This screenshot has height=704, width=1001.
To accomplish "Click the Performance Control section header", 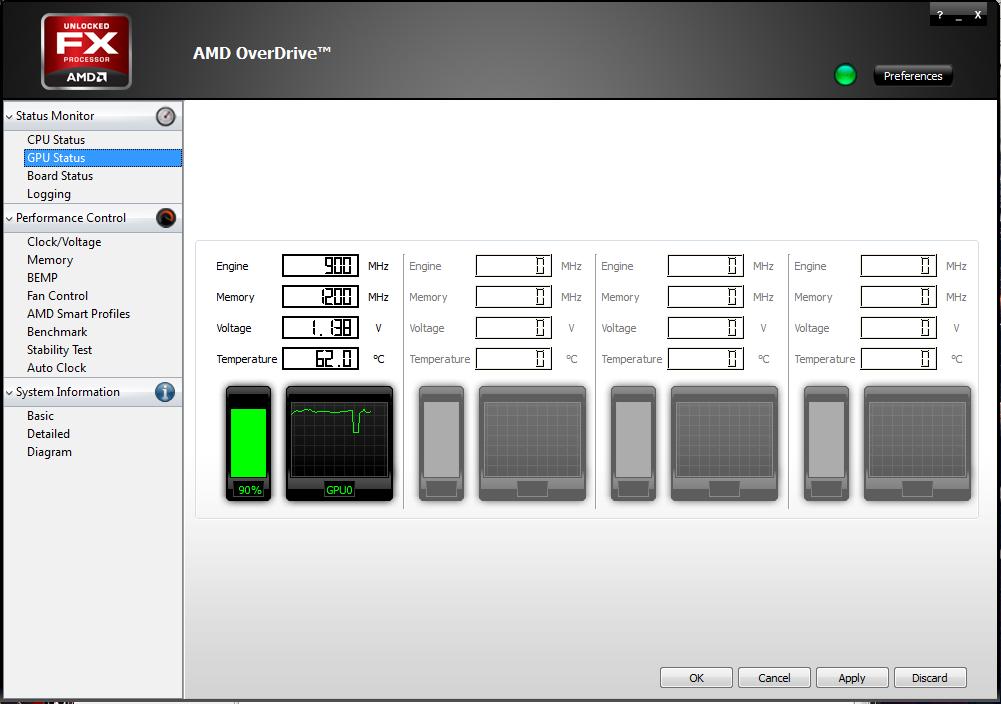I will [x=93, y=218].
